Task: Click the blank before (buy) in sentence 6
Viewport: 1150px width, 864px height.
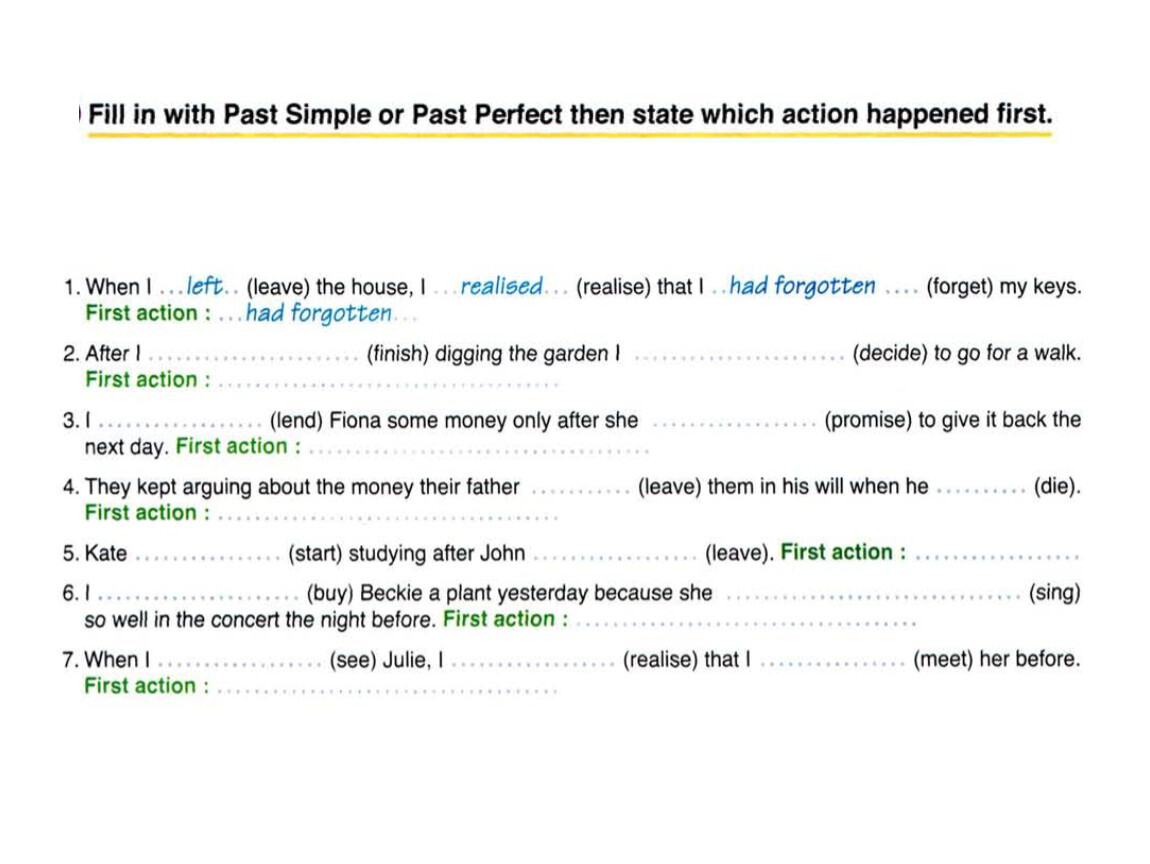Action: [199, 596]
